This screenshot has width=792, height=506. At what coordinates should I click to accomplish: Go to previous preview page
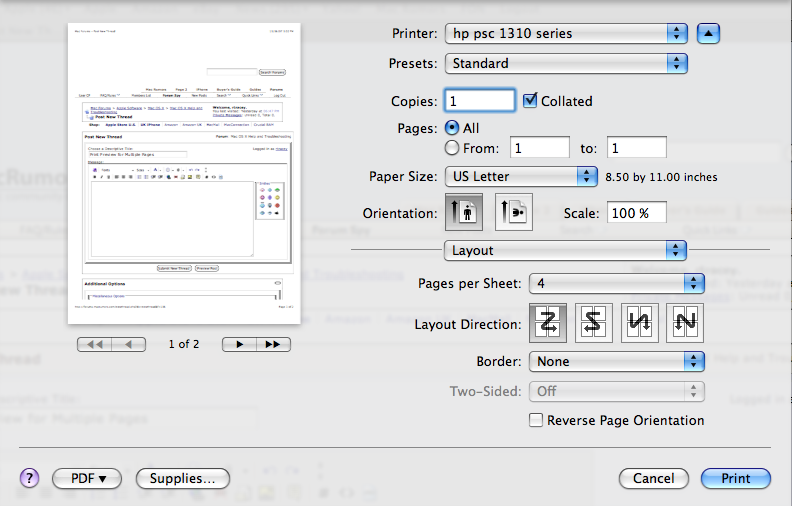tap(129, 344)
